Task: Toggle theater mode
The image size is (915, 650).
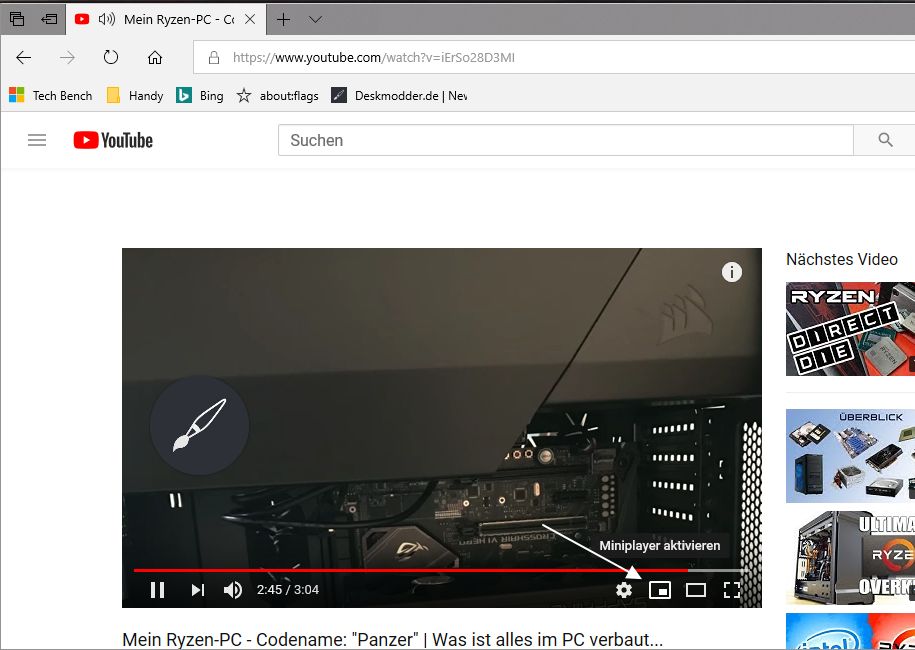Action: [696, 590]
